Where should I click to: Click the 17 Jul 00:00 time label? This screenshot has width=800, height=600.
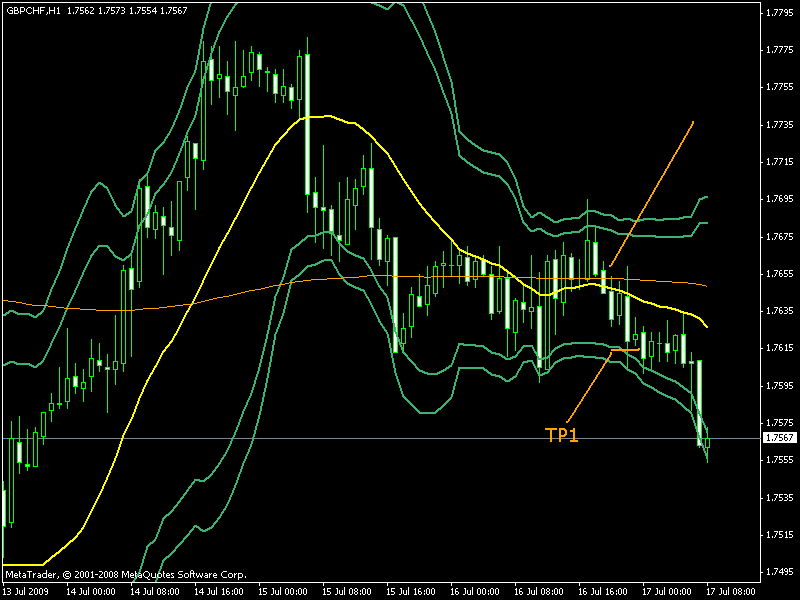(x=667, y=591)
